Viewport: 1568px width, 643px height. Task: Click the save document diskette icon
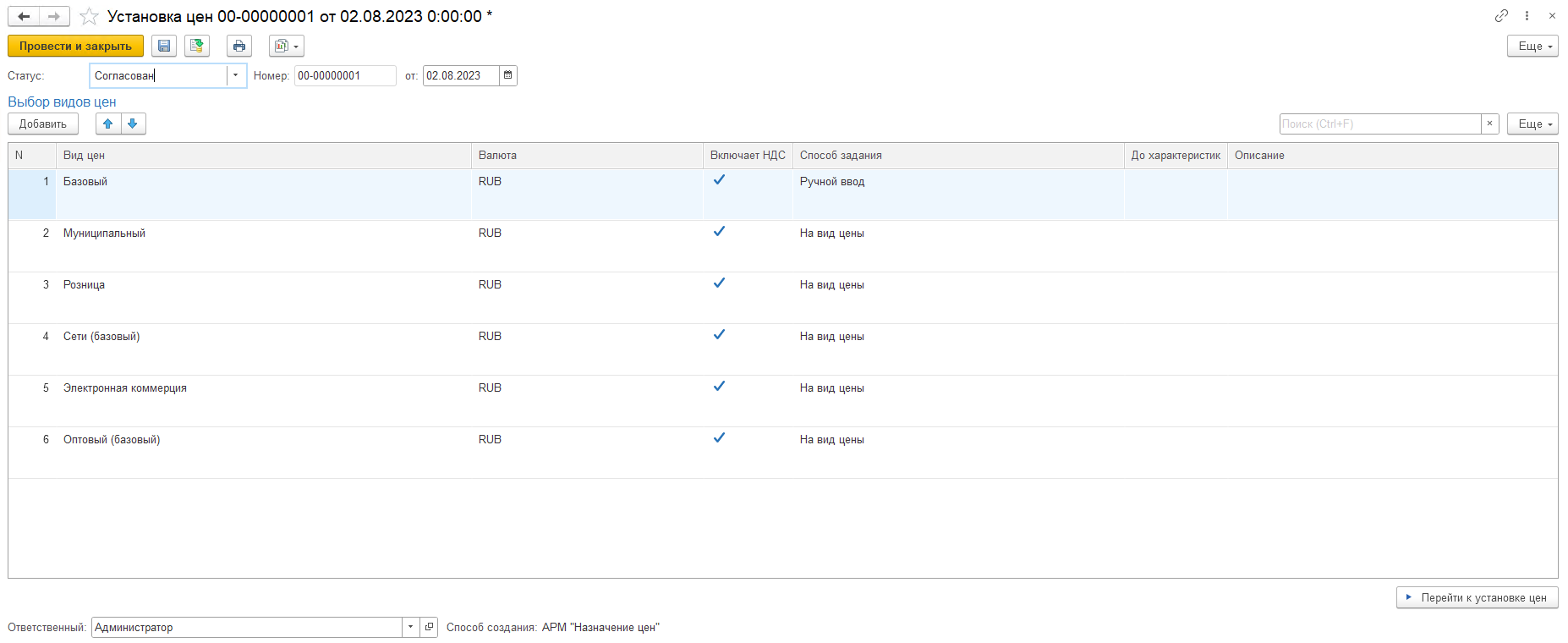coord(164,46)
